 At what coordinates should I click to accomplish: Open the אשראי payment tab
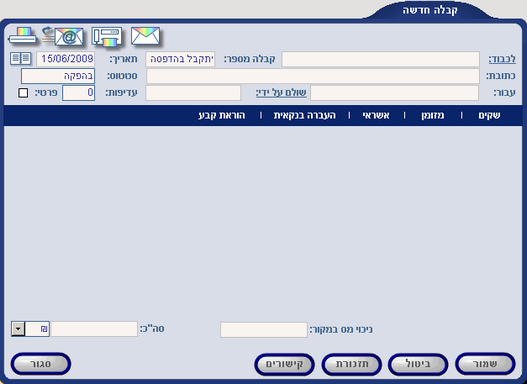coord(376,115)
